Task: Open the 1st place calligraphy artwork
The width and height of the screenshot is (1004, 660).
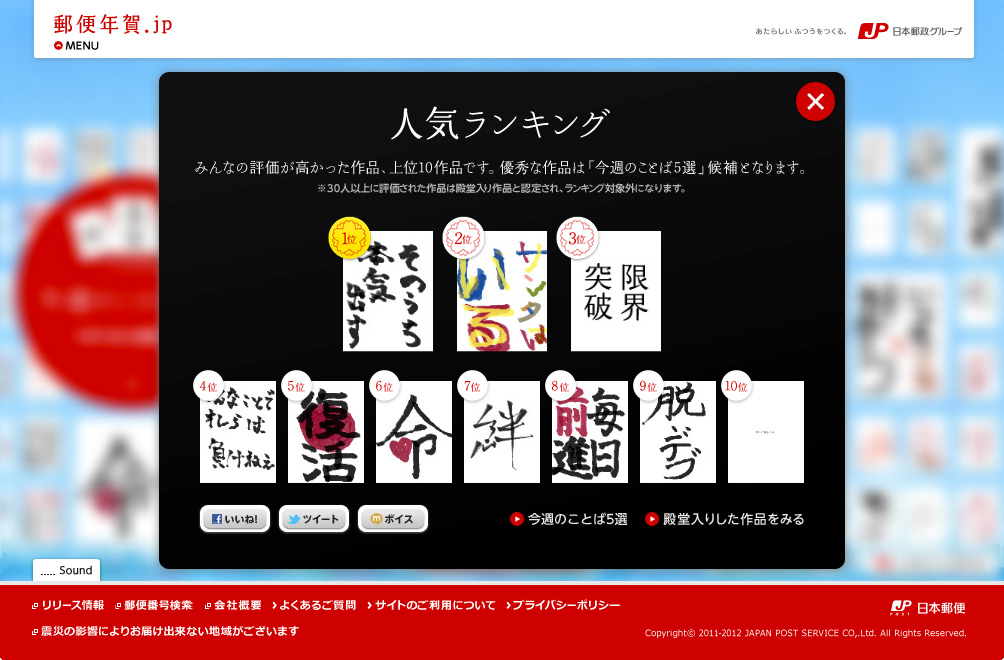Action: [388, 291]
